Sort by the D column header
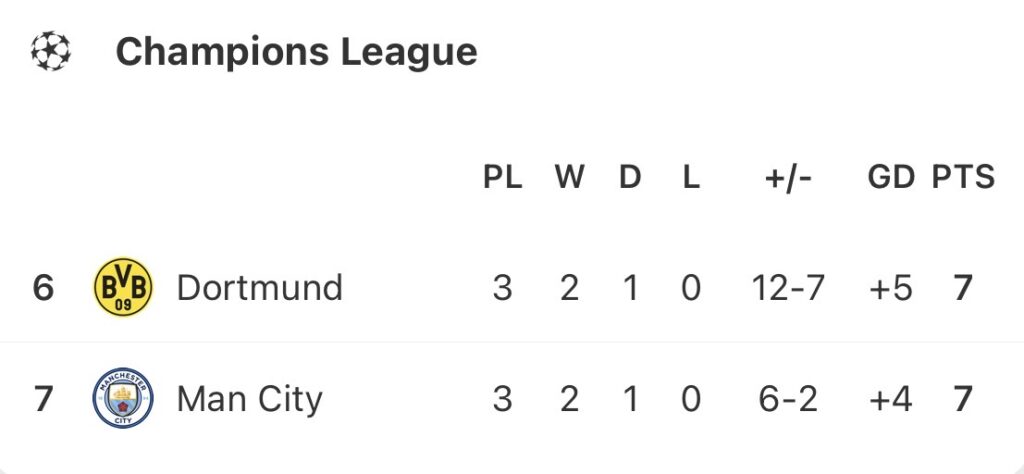Image resolution: width=1024 pixels, height=474 pixels. pyautogui.click(x=629, y=178)
